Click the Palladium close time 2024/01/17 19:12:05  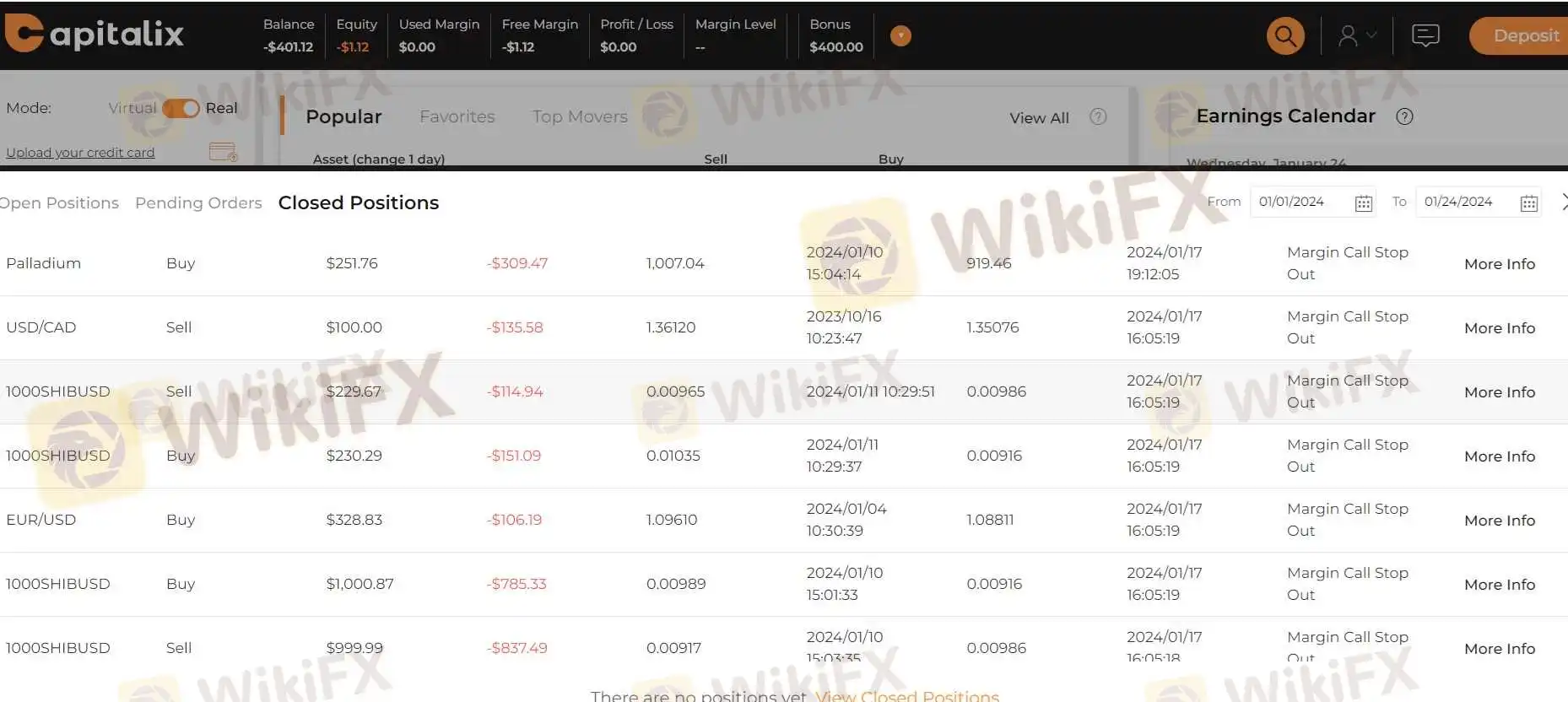click(1165, 263)
